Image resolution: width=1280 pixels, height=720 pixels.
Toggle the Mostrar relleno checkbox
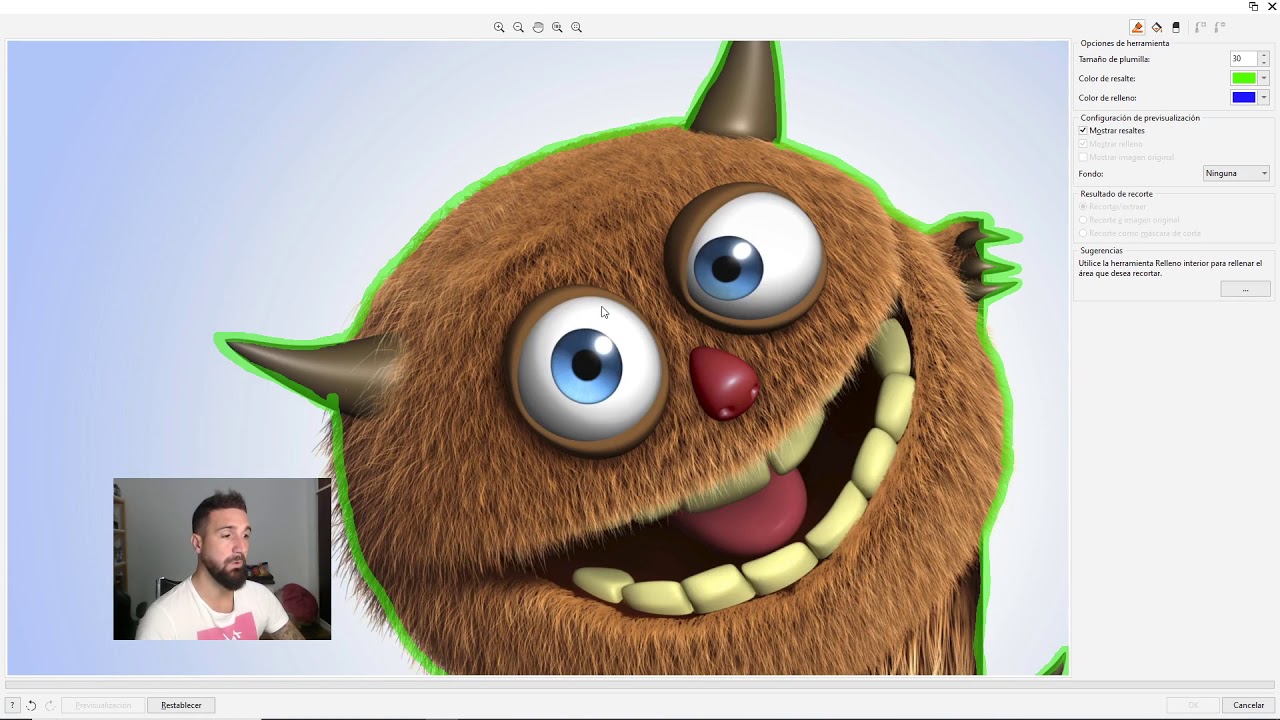tap(1083, 144)
